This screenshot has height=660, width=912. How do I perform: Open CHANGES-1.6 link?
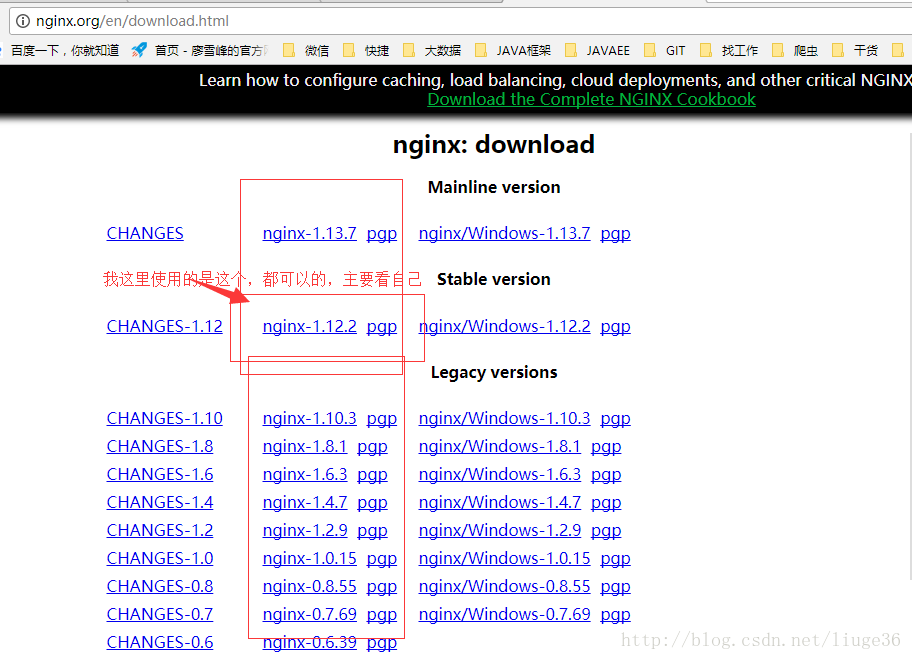tap(160, 474)
